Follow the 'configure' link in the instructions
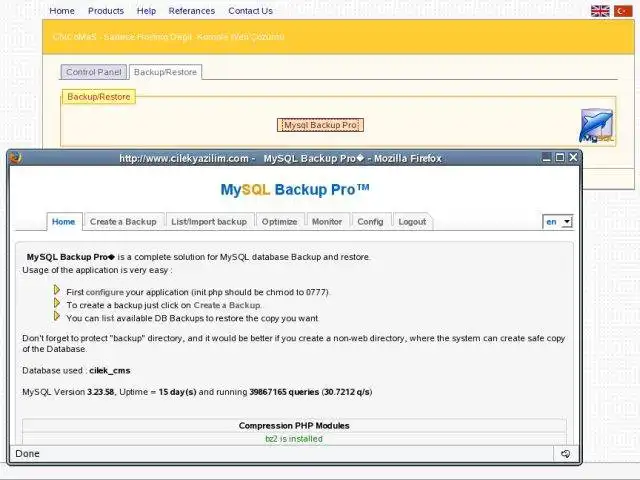This screenshot has height=480, width=640. click(x=105, y=292)
